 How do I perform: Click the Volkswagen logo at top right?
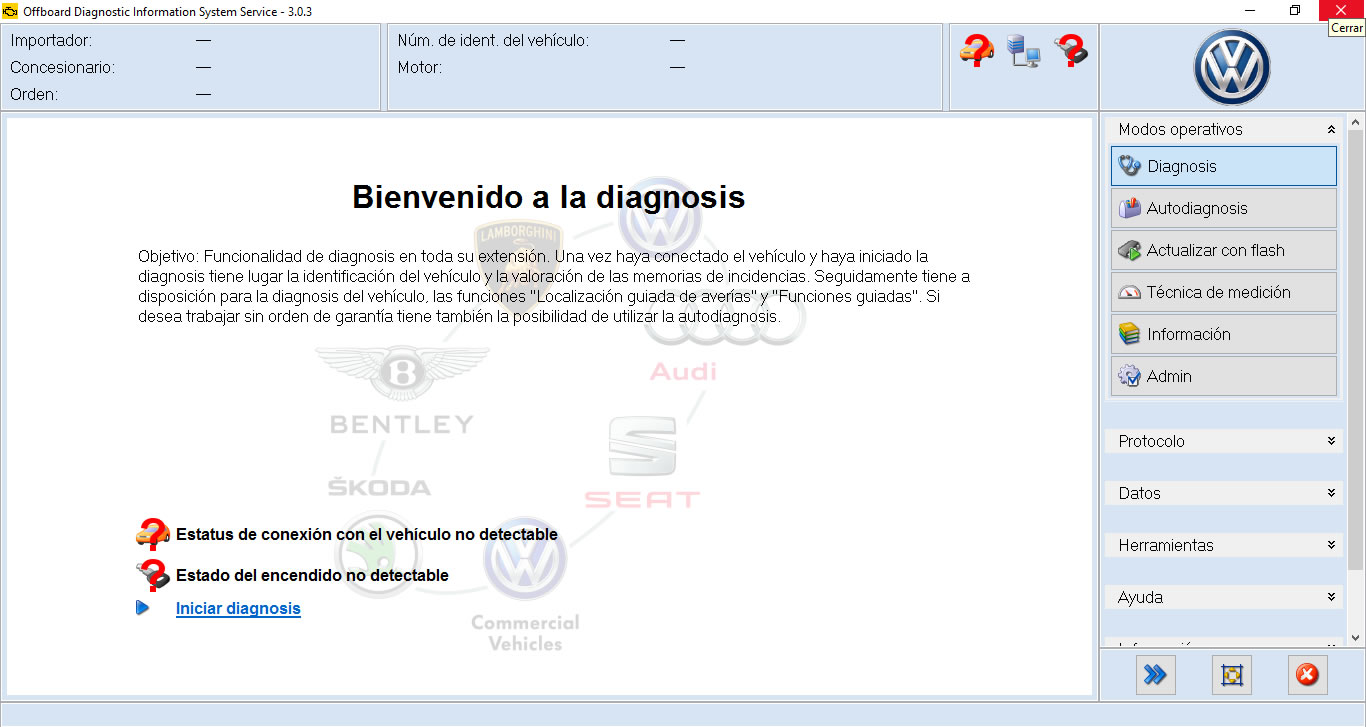(x=1231, y=67)
